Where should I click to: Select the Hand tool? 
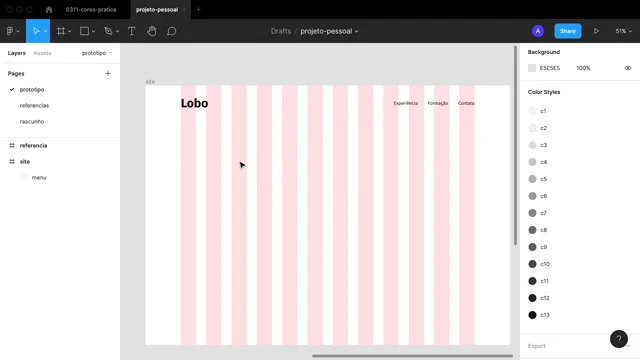point(152,31)
